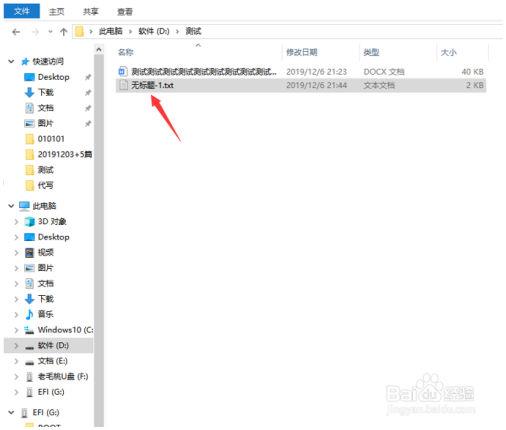Open the 老毛桃U盘 (F:) drive
The width and height of the screenshot is (506, 430).
coord(57,376)
